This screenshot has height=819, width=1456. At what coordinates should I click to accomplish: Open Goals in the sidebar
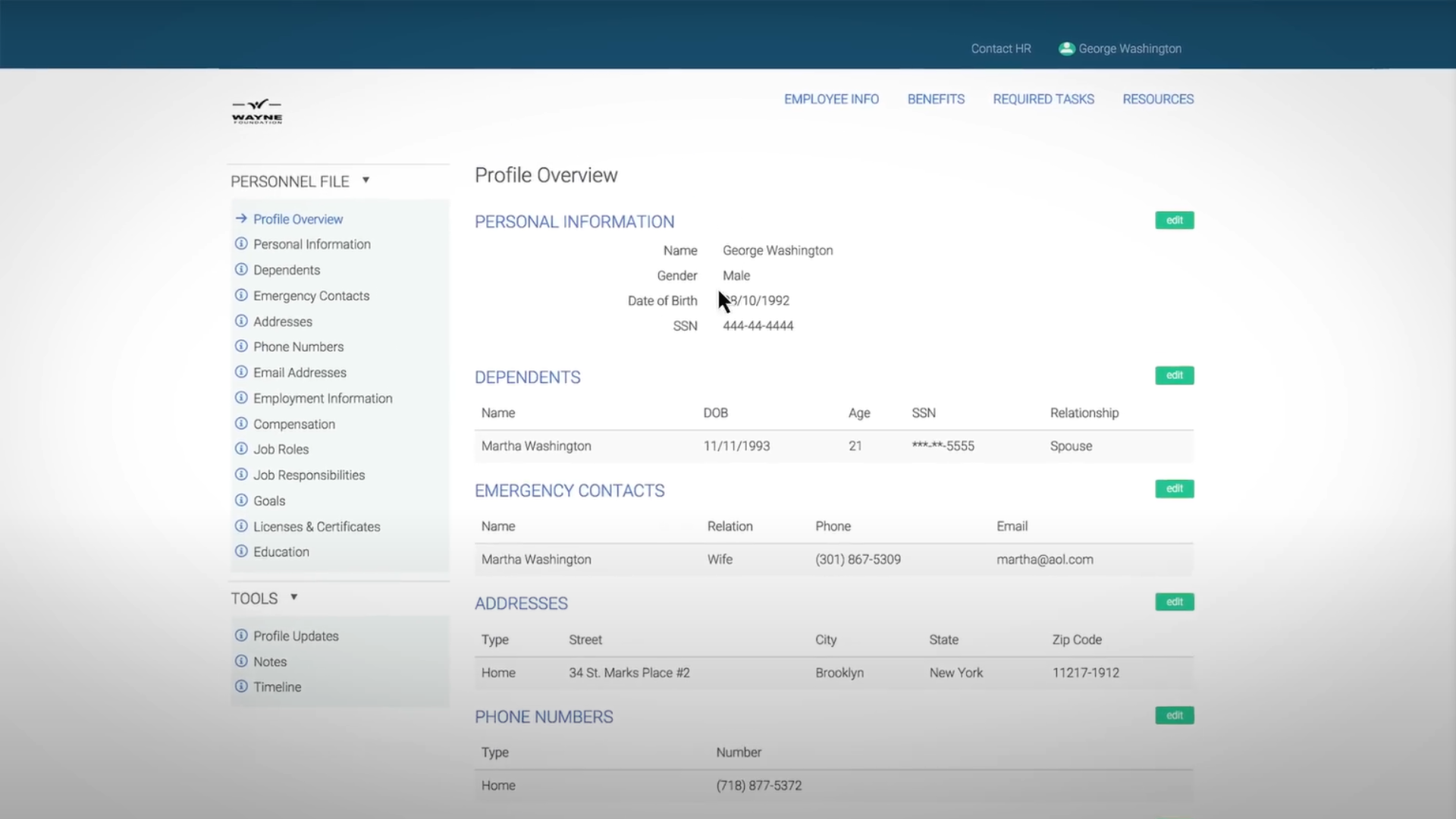269,500
